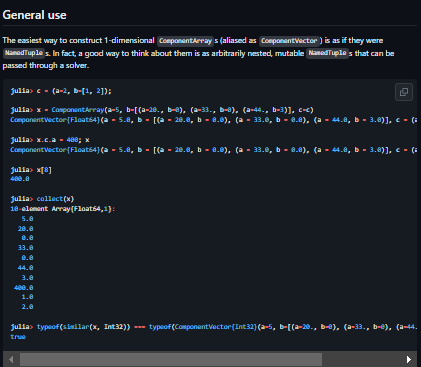Click the 'x.c.a = 400; x' command line

point(50,140)
